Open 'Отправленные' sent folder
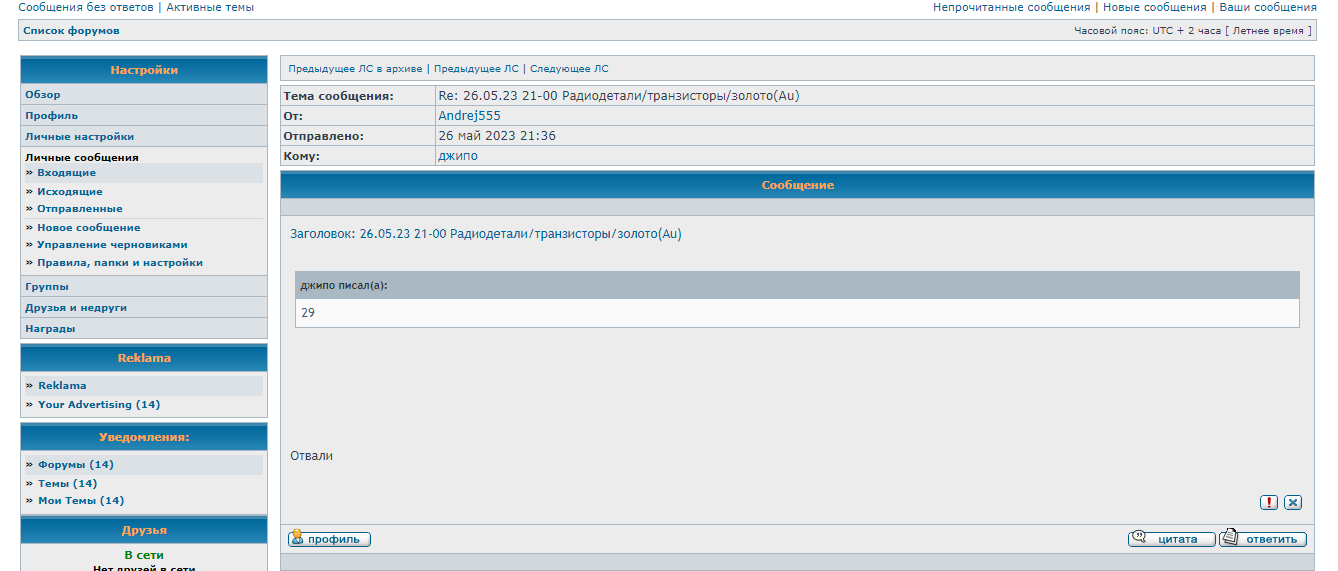 (x=80, y=208)
